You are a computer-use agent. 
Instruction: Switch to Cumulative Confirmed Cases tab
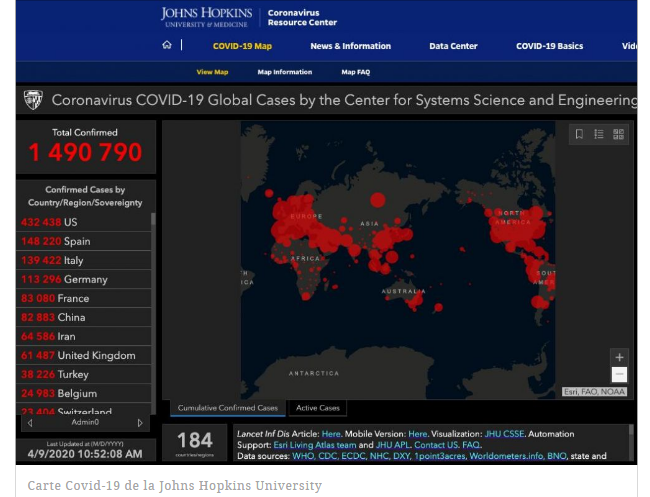(x=228, y=408)
